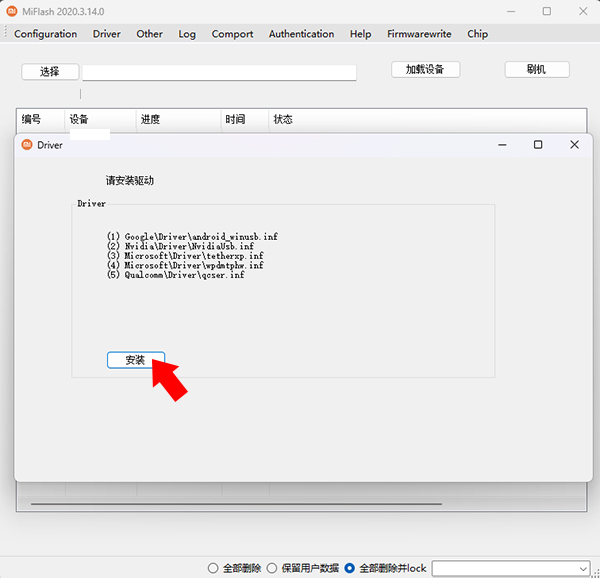This screenshot has height=578, width=600.
Task: Click the Qualcomm\Driver\qcser.inf line
Action: coord(175,275)
